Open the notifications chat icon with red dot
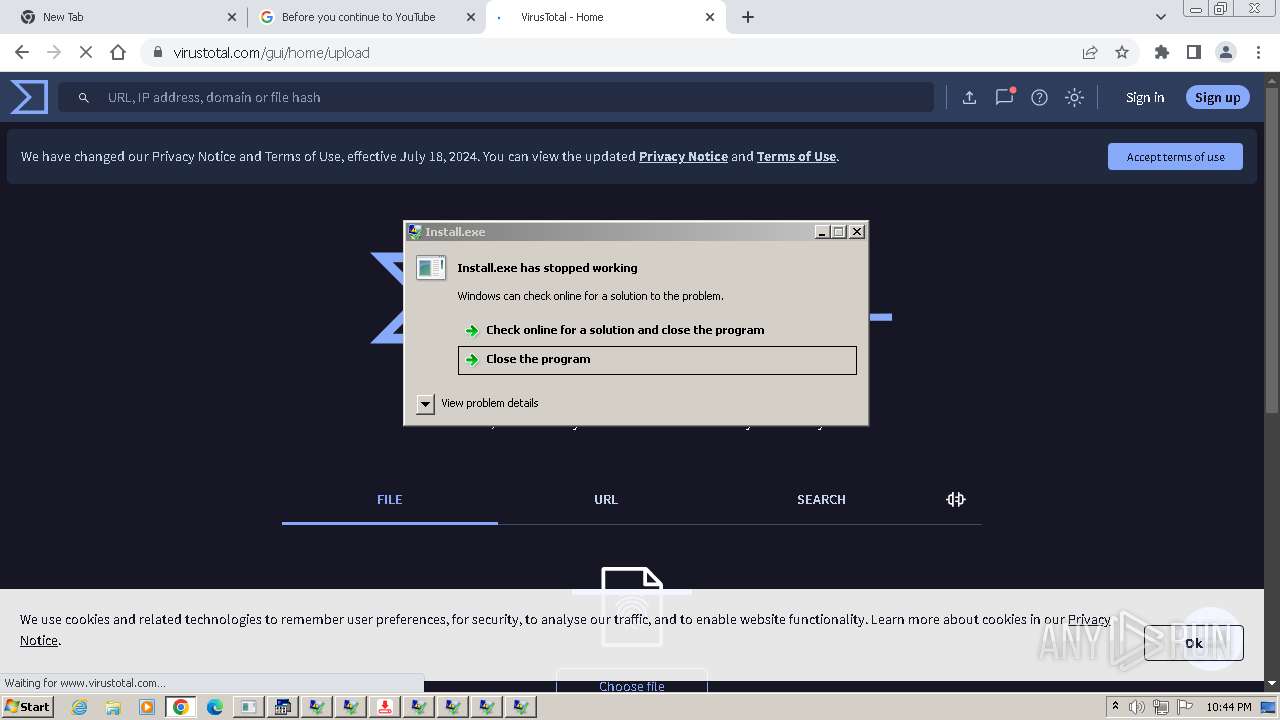Image resolution: width=1280 pixels, height=720 pixels. click(x=1004, y=97)
